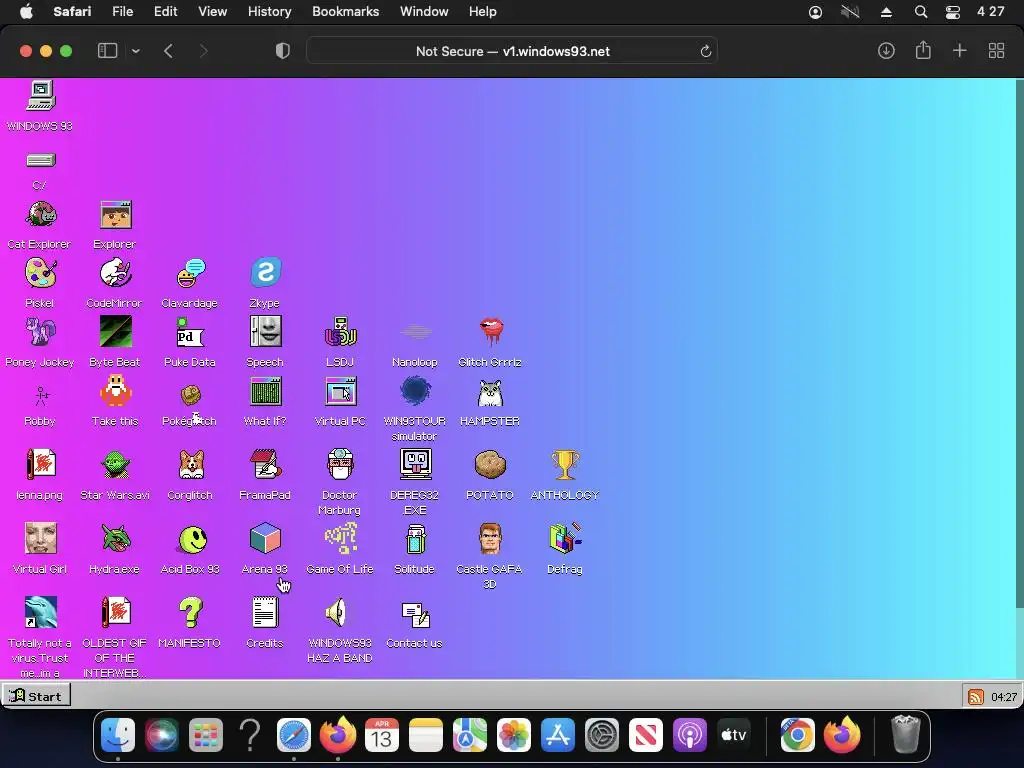
Task: Launch Defrag
Action: pyautogui.click(x=565, y=538)
